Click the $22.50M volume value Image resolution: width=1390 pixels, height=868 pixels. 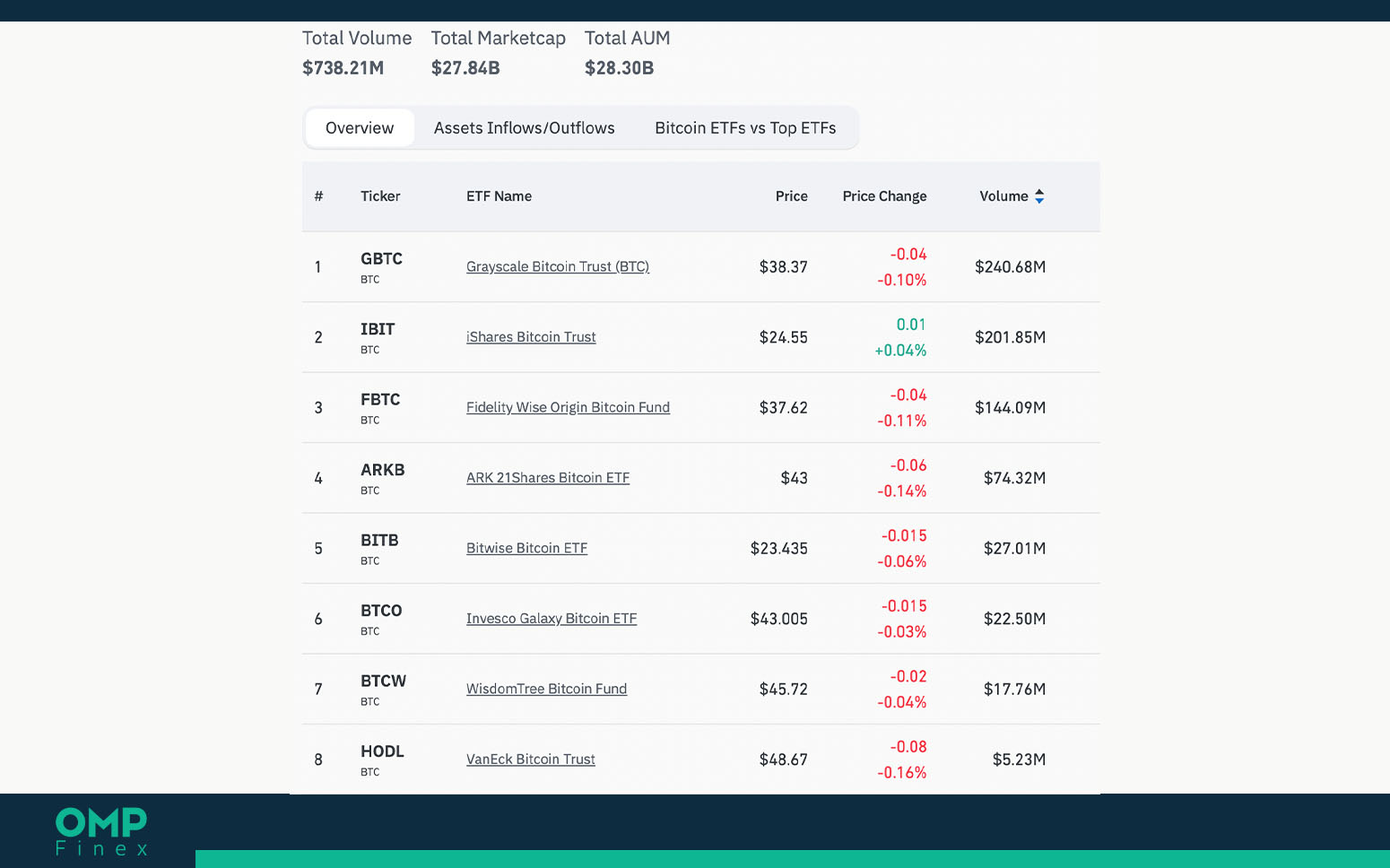tap(1015, 619)
